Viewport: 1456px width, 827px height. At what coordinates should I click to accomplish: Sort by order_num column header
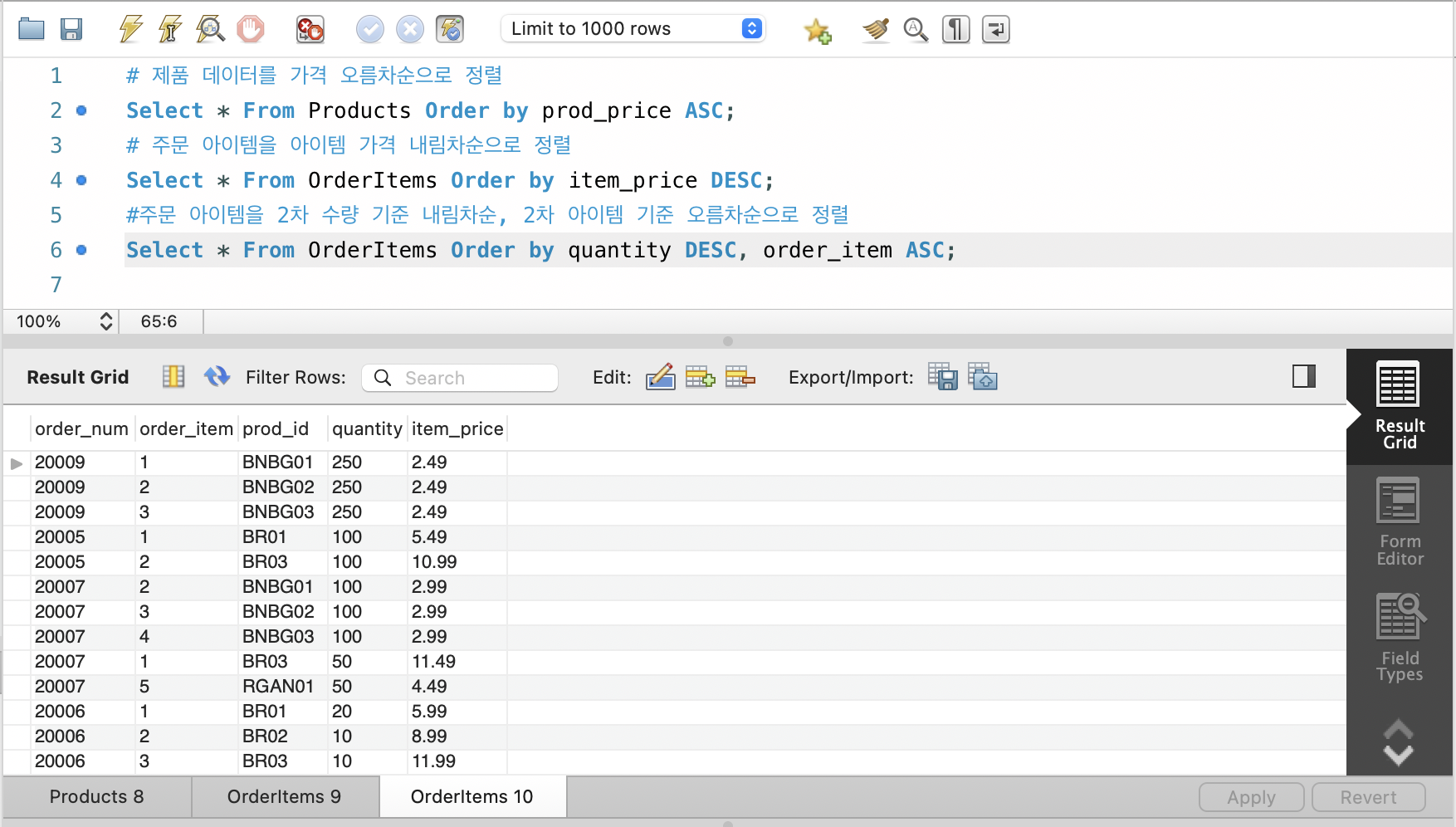[81, 429]
